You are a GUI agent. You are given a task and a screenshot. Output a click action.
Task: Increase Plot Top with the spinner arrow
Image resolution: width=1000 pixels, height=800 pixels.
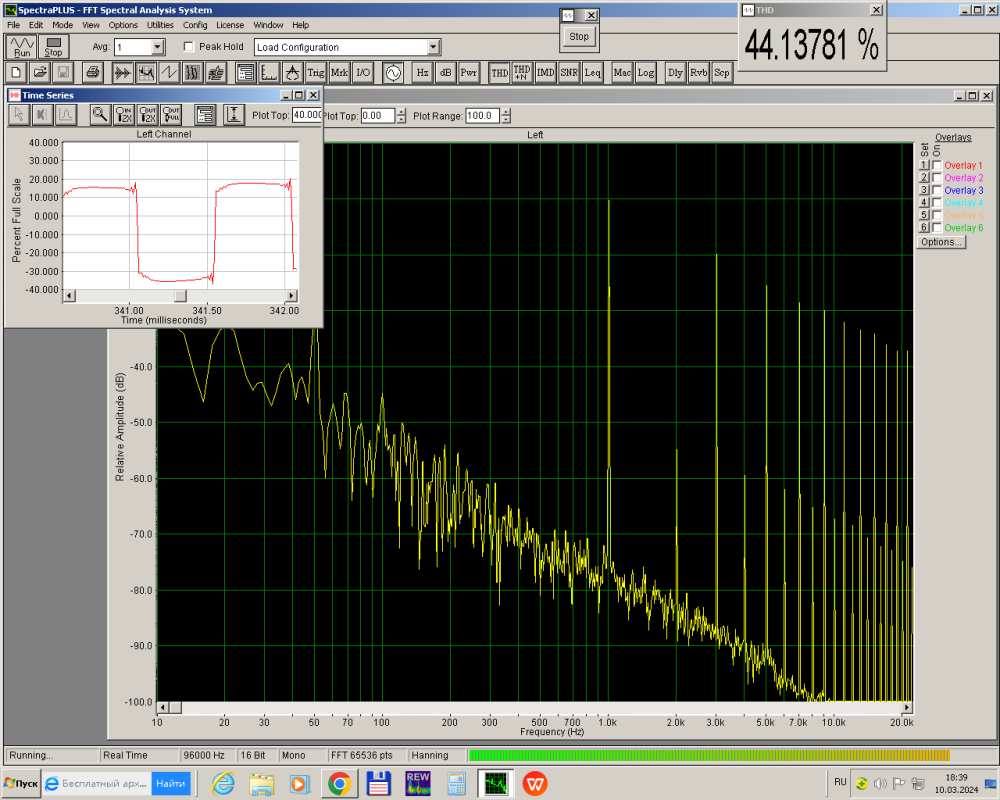(x=401, y=111)
